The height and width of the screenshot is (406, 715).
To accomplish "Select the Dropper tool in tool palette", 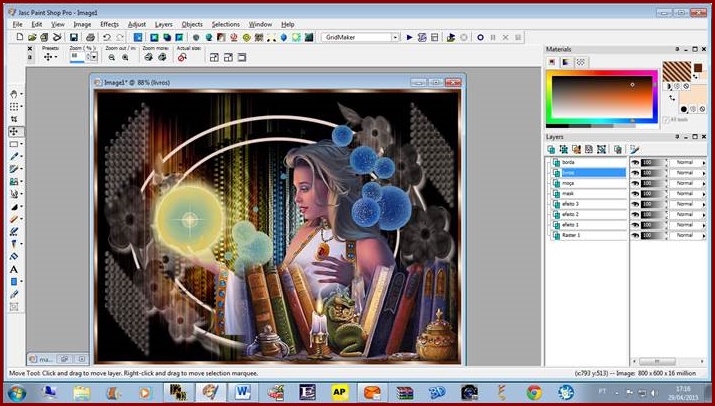I will pyautogui.click(x=14, y=156).
